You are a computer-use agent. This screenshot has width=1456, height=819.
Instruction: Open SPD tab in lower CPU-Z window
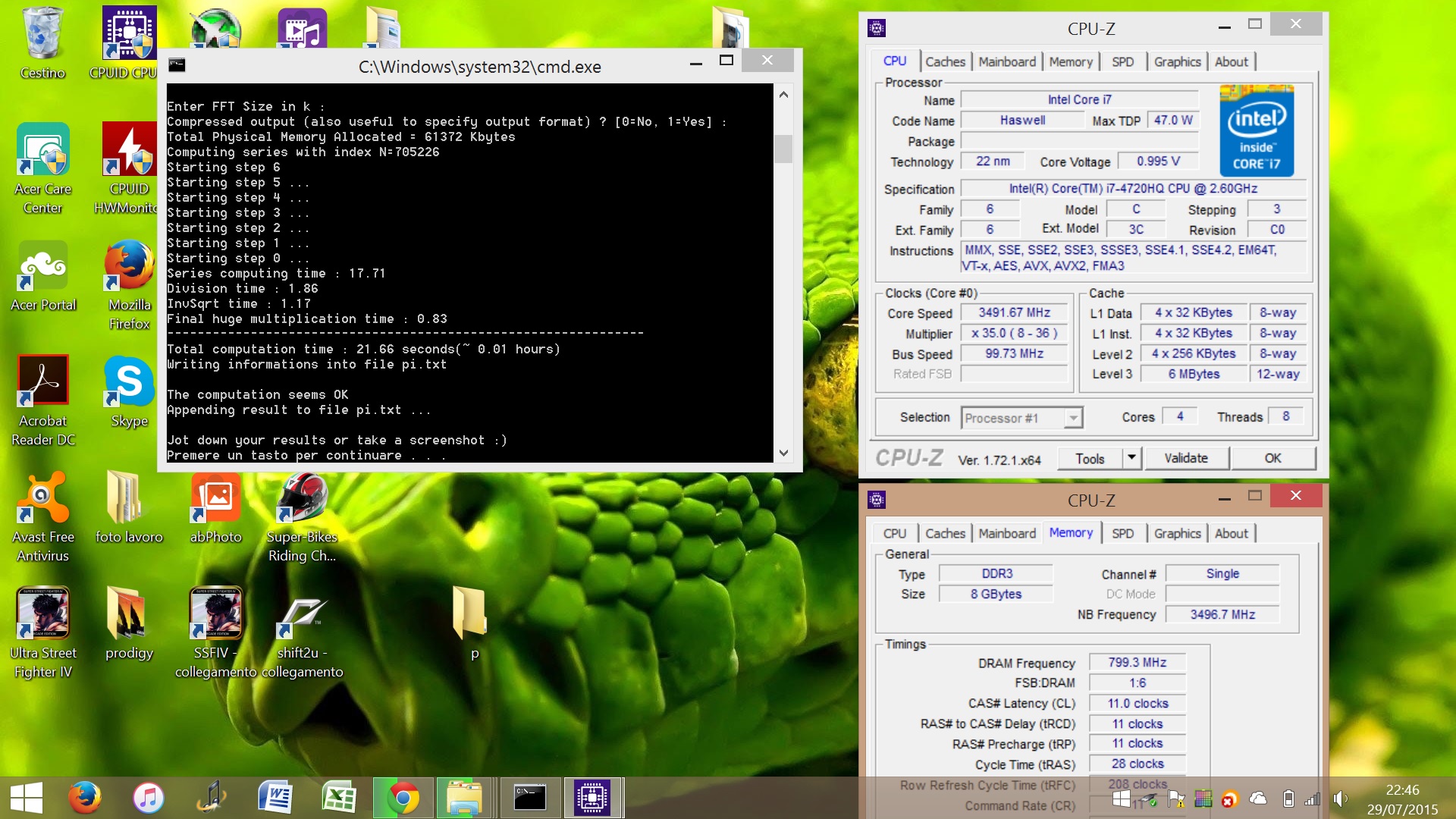pyautogui.click(x=1122, y=534)
